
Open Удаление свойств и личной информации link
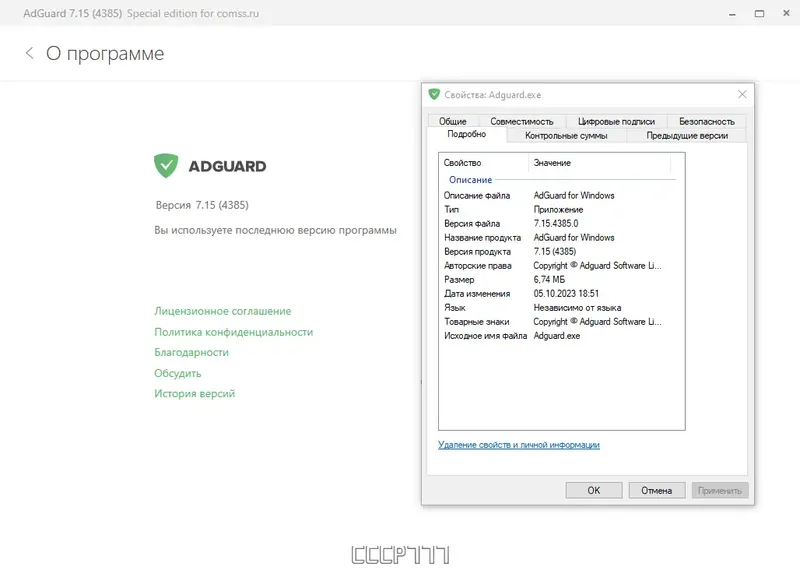click(518, 445)
